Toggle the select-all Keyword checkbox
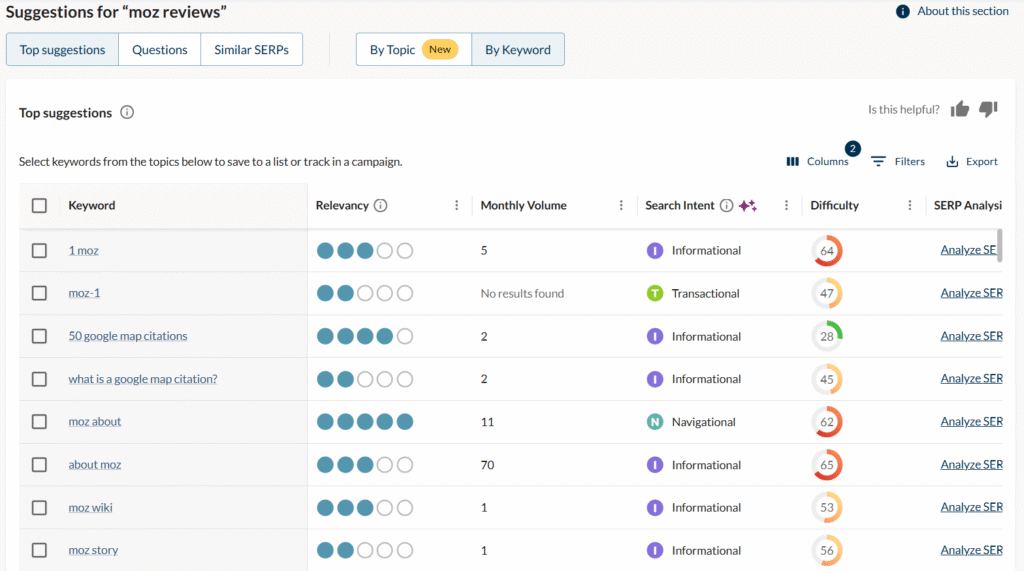The width and height of the screenshot is (1024, 571). click(x=39, y=205)
